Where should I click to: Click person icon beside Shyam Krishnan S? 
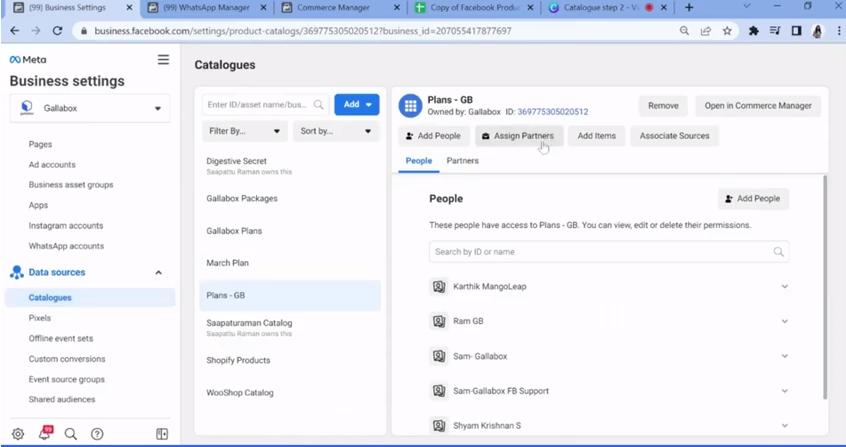tap(439, 425)
